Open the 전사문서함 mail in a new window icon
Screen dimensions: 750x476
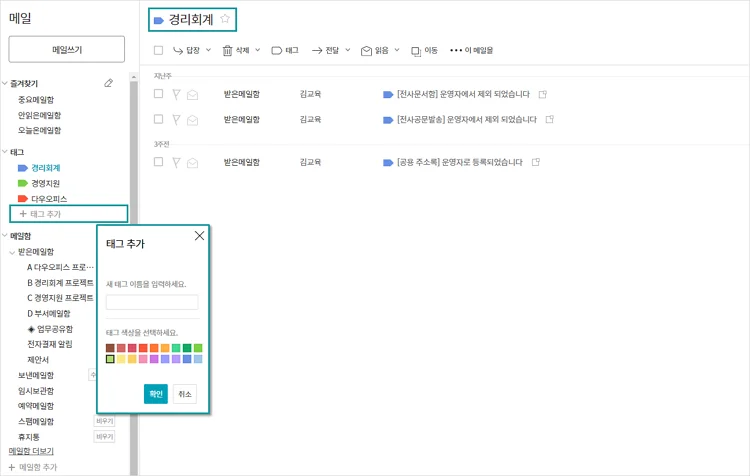click(x=543, y=93)
